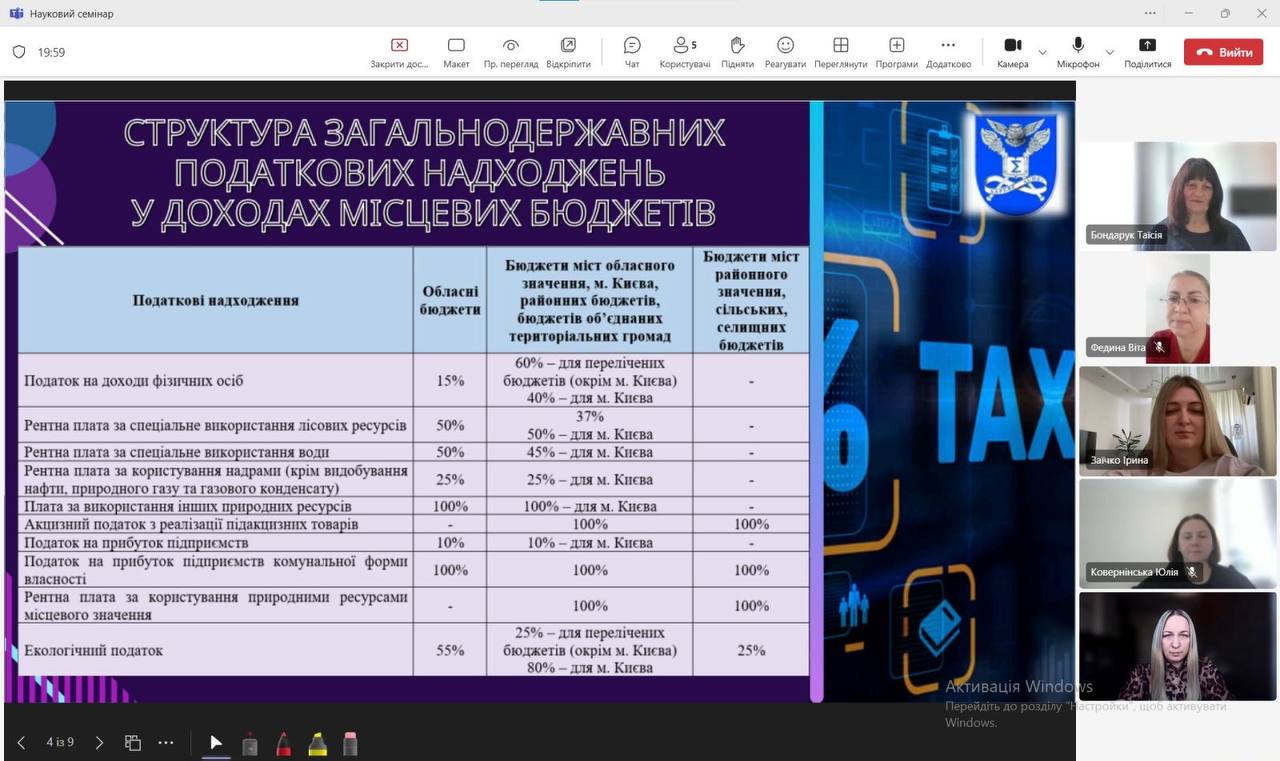Click Закрити доступ to stop sharing
Screen dimensions: 1280x761
[x=399, y=51]
